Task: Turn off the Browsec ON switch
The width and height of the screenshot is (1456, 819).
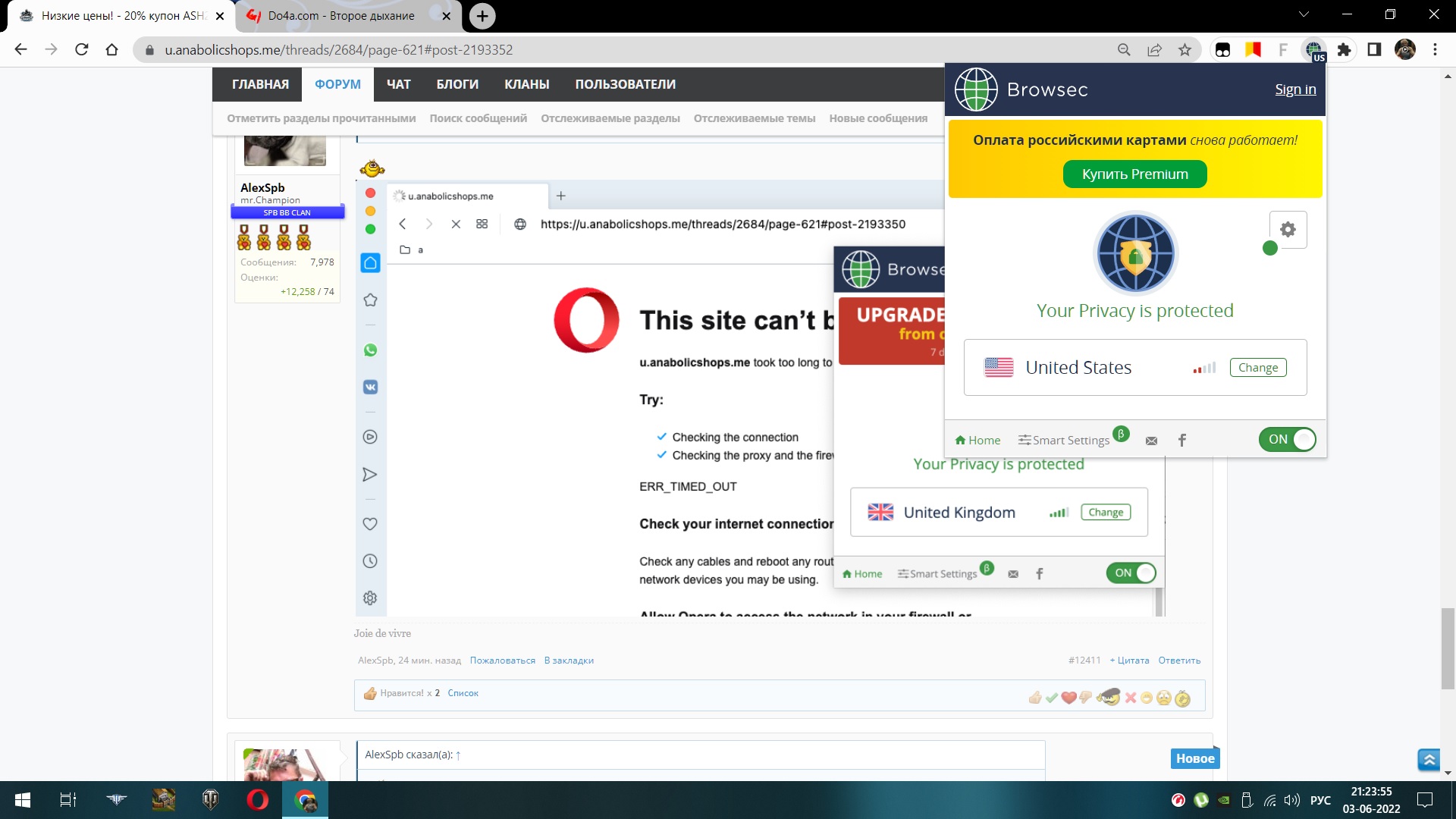Action: tap(1287, 439)
